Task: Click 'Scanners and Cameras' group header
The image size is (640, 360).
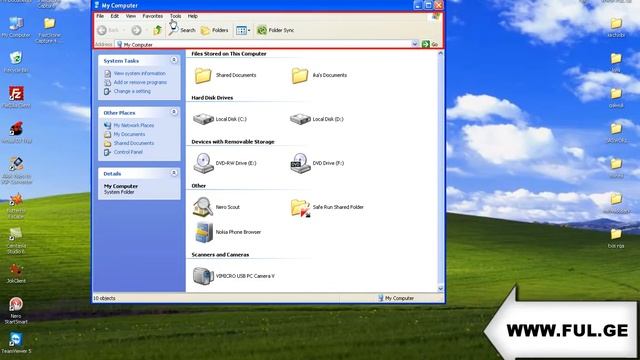Action: pyautogui.click(x=220, y=255)
